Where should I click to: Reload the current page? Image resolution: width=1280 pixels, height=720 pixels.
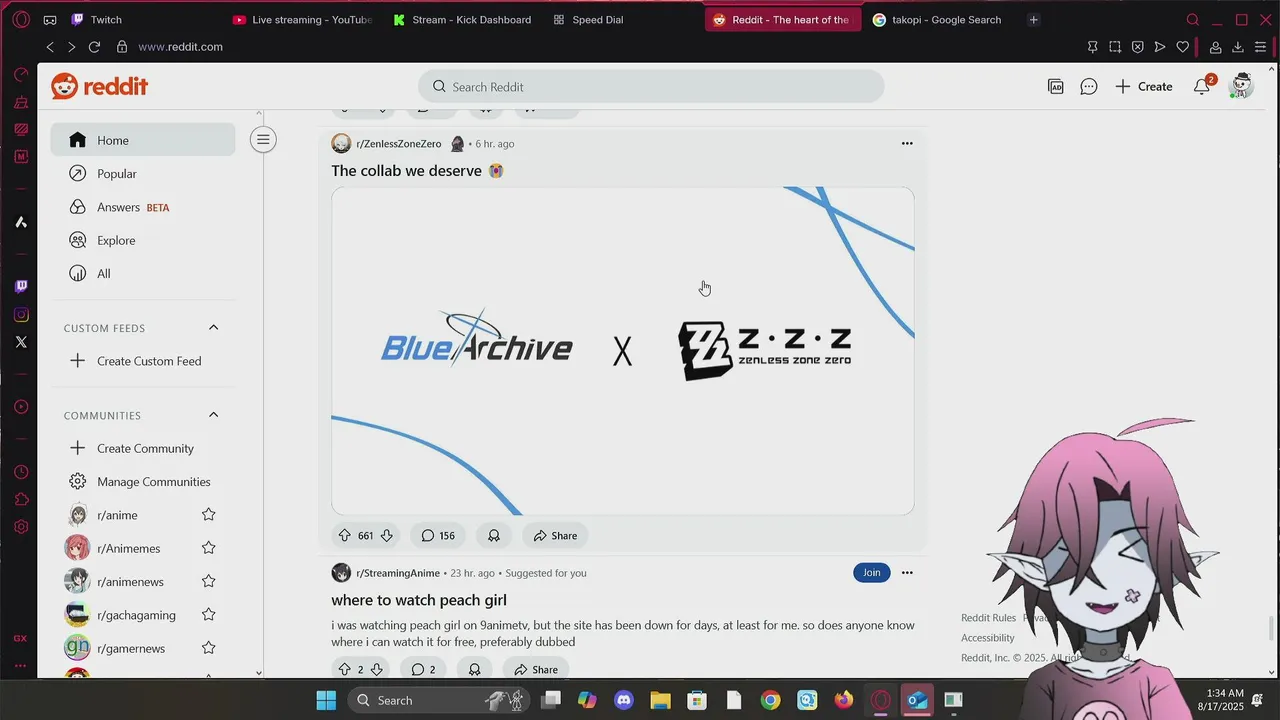(x=94, y=47)
